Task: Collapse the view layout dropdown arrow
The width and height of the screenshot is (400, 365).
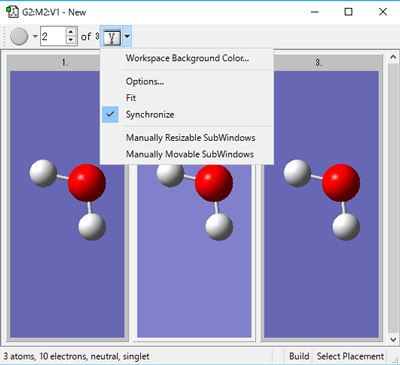Action: point(127,36)
